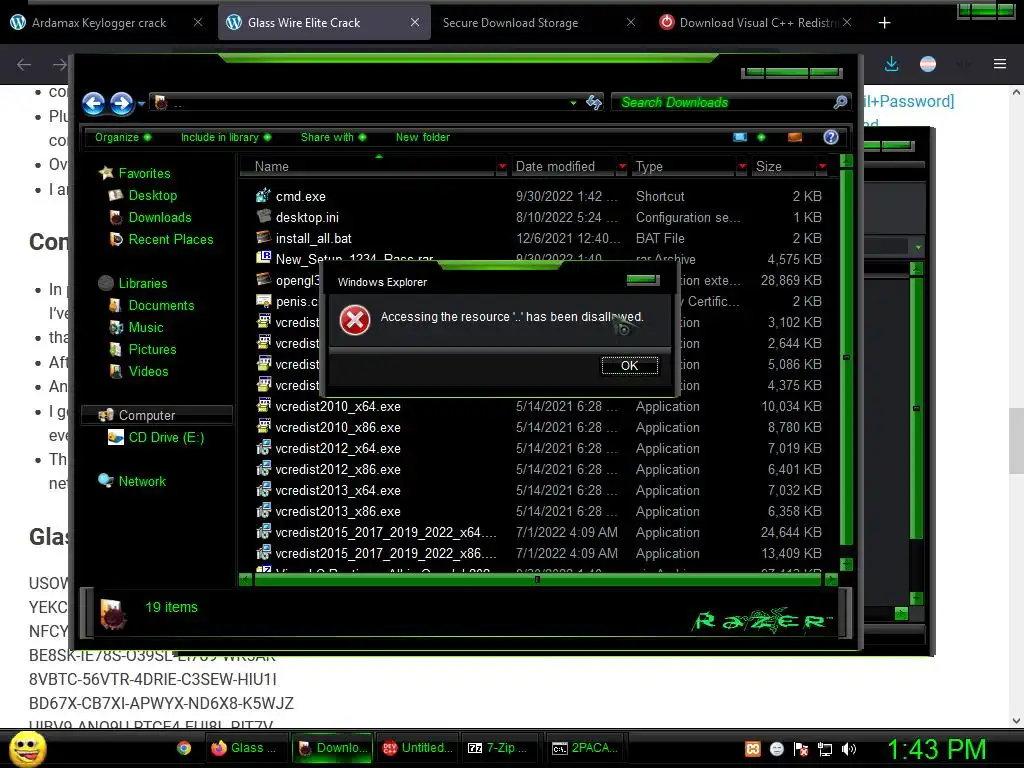
Task: Select vcredist2010_x64.exe in file list
Action: 338,407
